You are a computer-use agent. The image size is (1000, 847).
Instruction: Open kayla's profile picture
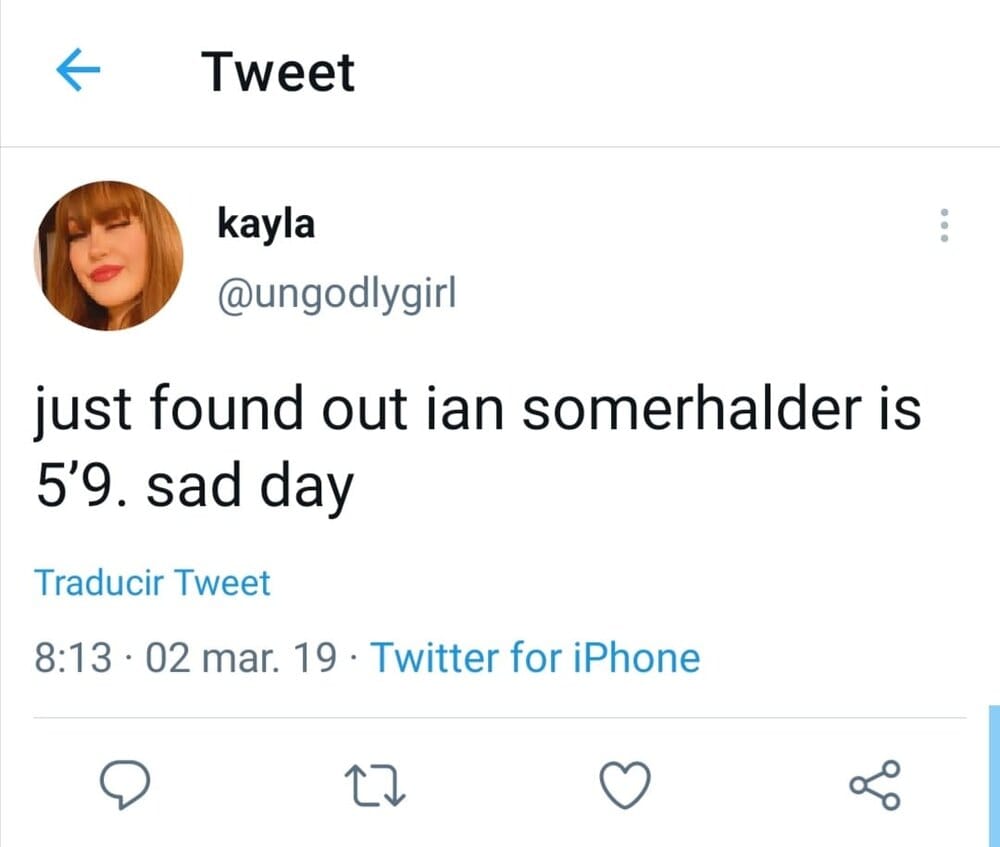[110, 255]
